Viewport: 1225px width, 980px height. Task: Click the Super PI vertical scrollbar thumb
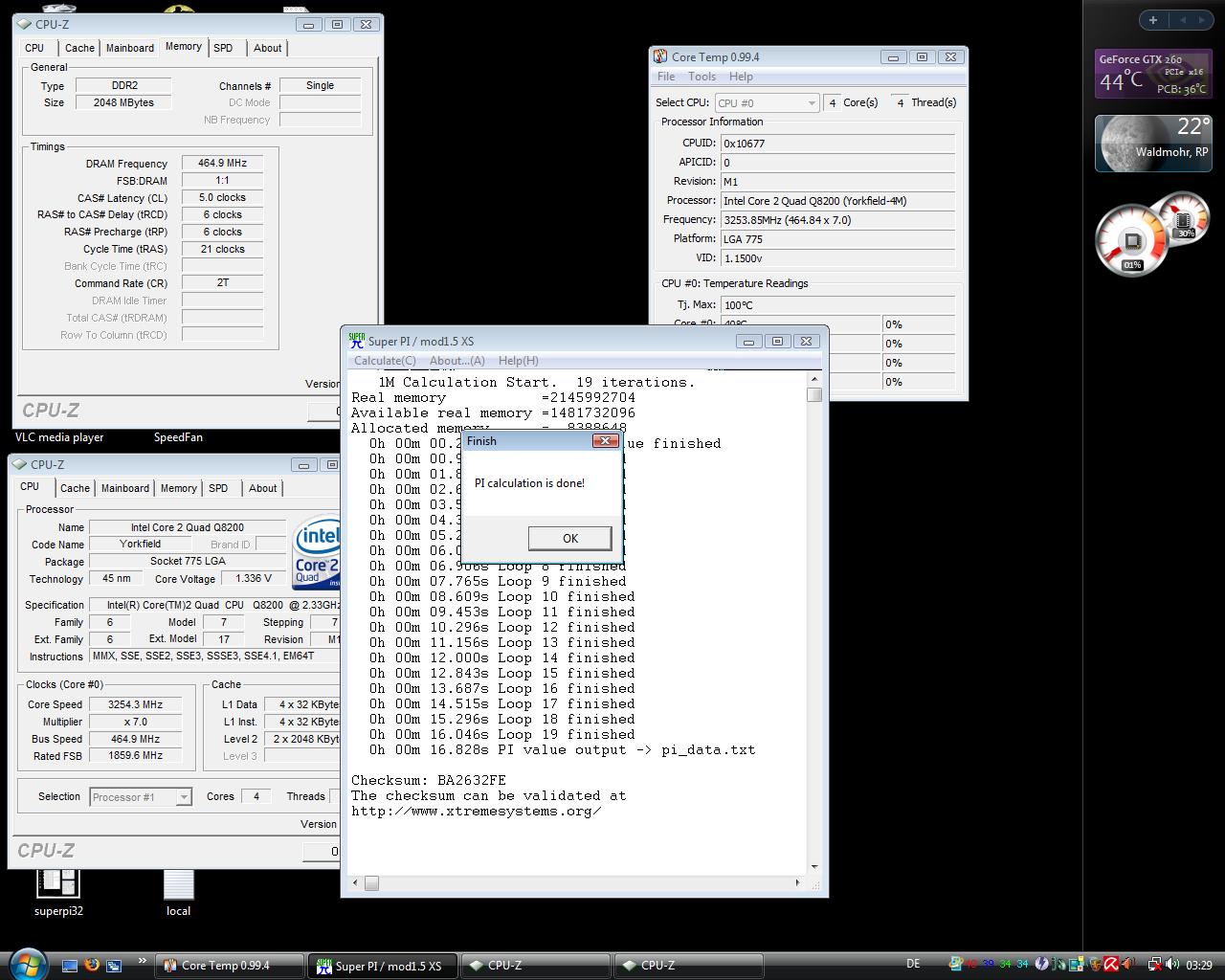tap(814, 395)
